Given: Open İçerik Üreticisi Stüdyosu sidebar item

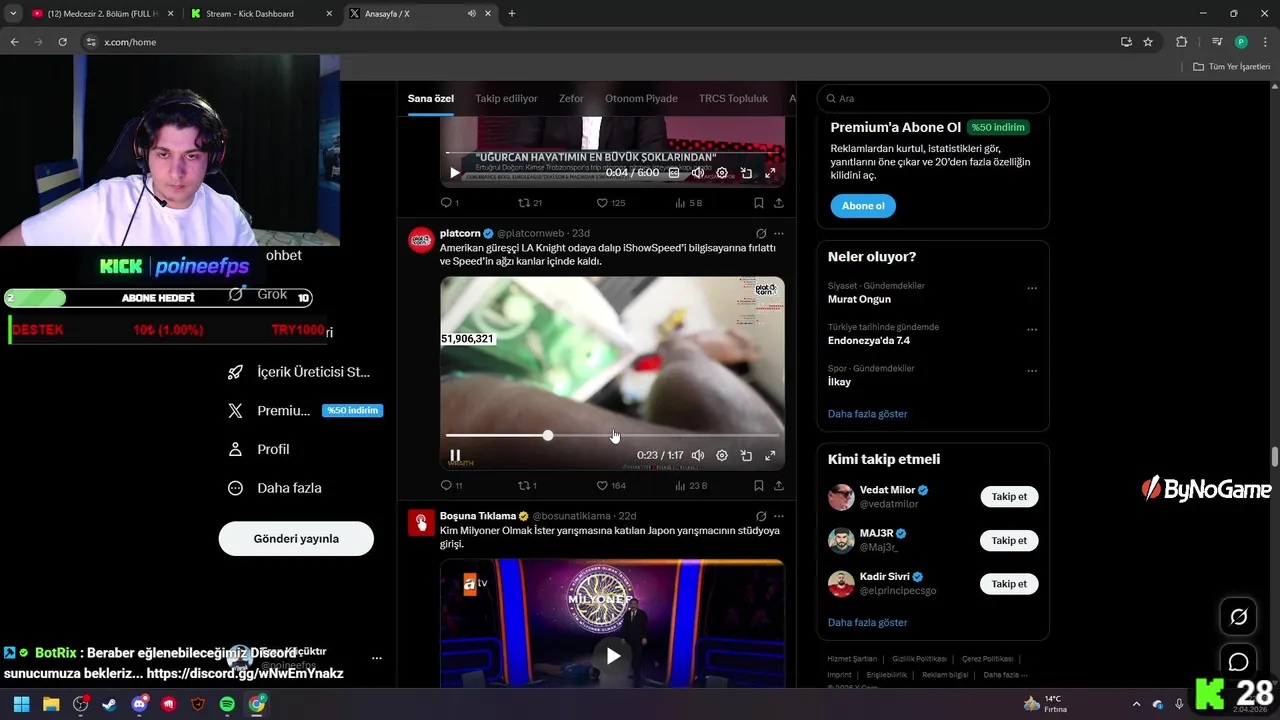Looking at the screenshot, I should 299,372.
